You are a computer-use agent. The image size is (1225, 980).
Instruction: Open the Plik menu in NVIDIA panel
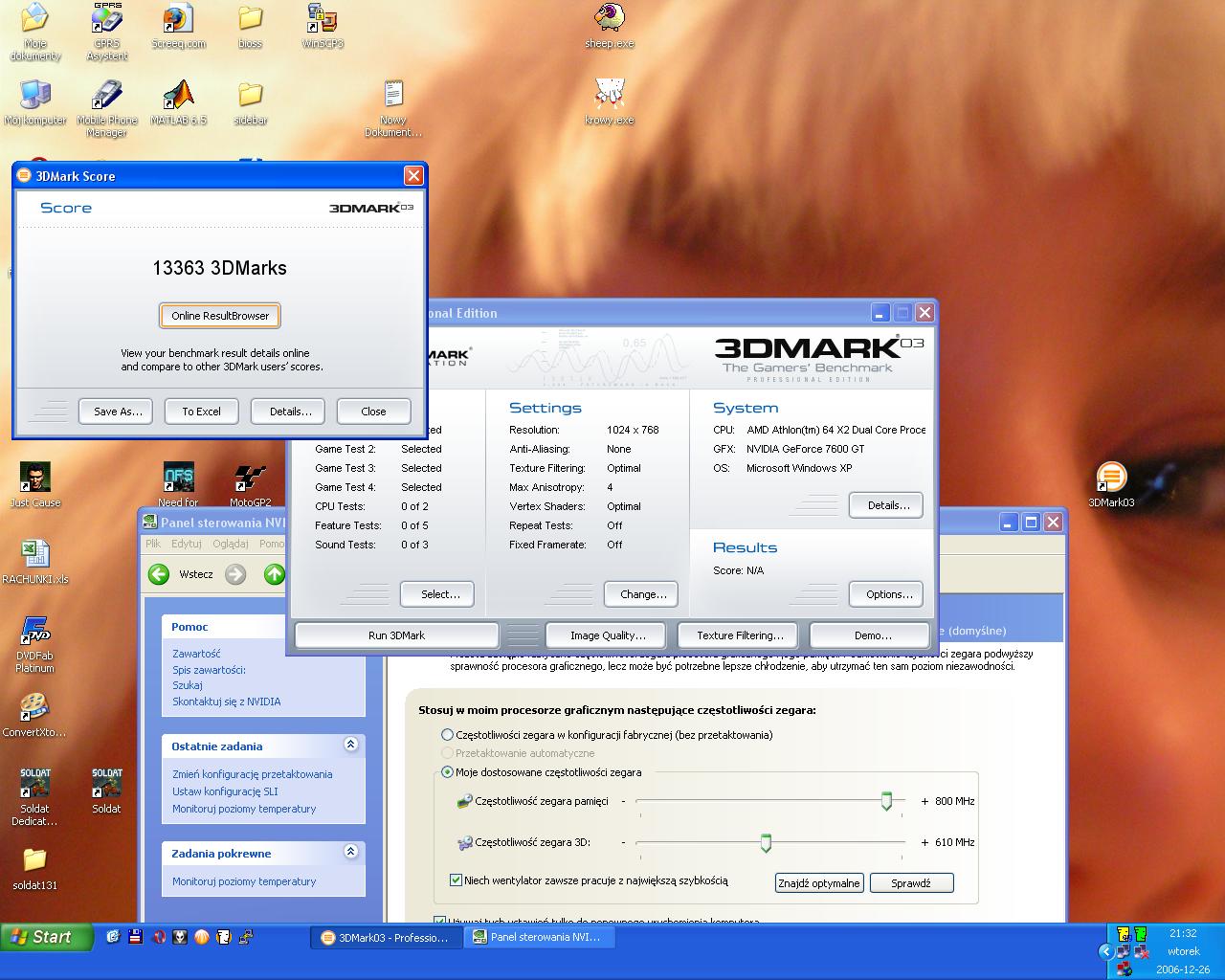pos(153,544)
